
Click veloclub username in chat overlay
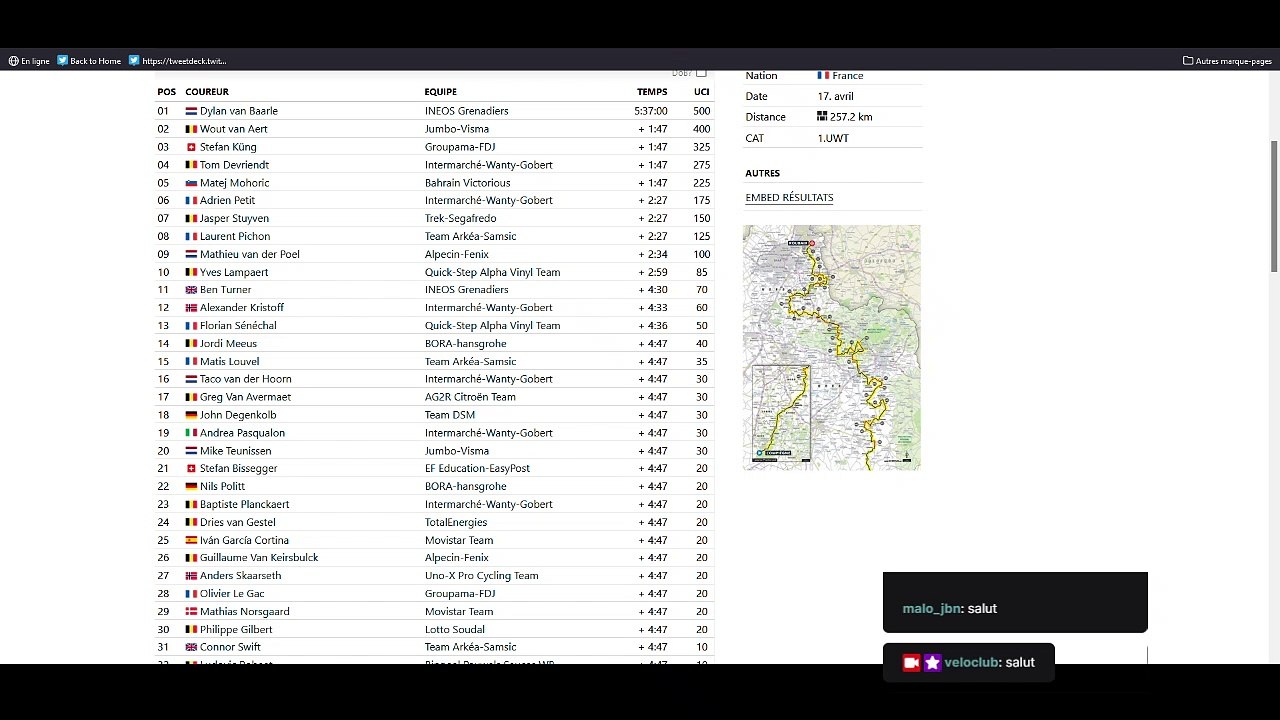[x=971, y=663]
